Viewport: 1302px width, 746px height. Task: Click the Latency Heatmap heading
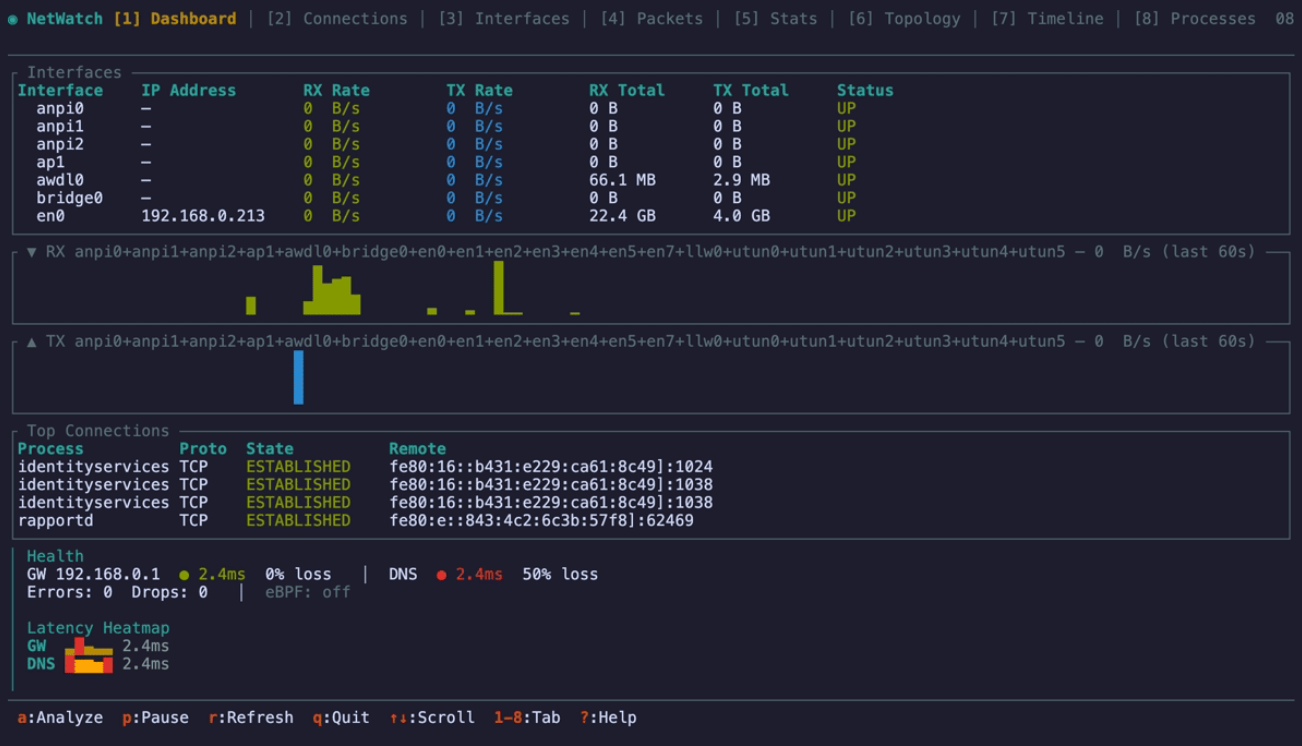pyautogui.click(x=98, y=629)
